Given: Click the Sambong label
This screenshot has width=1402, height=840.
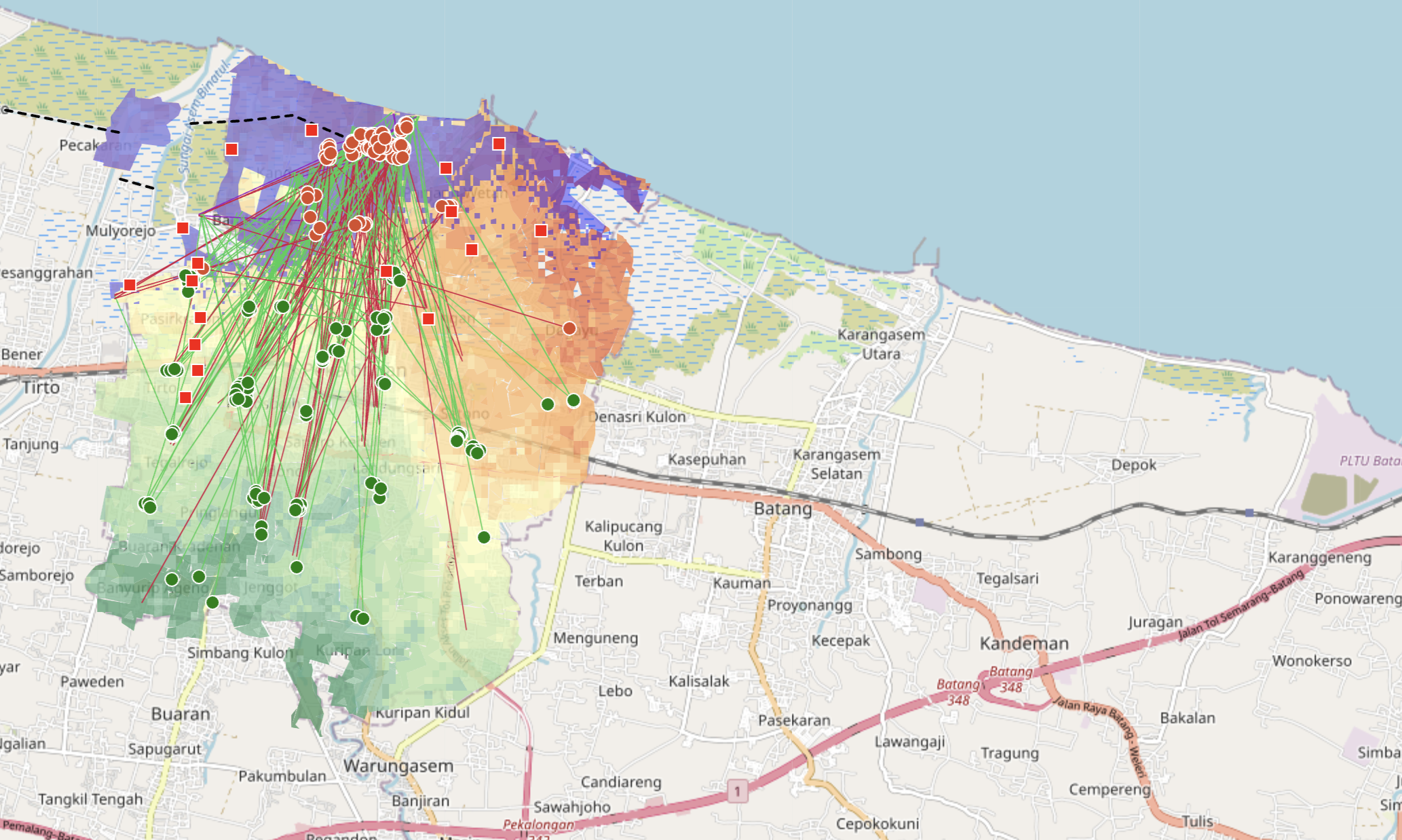Looking at the screenshot, I should click(888, 554).
